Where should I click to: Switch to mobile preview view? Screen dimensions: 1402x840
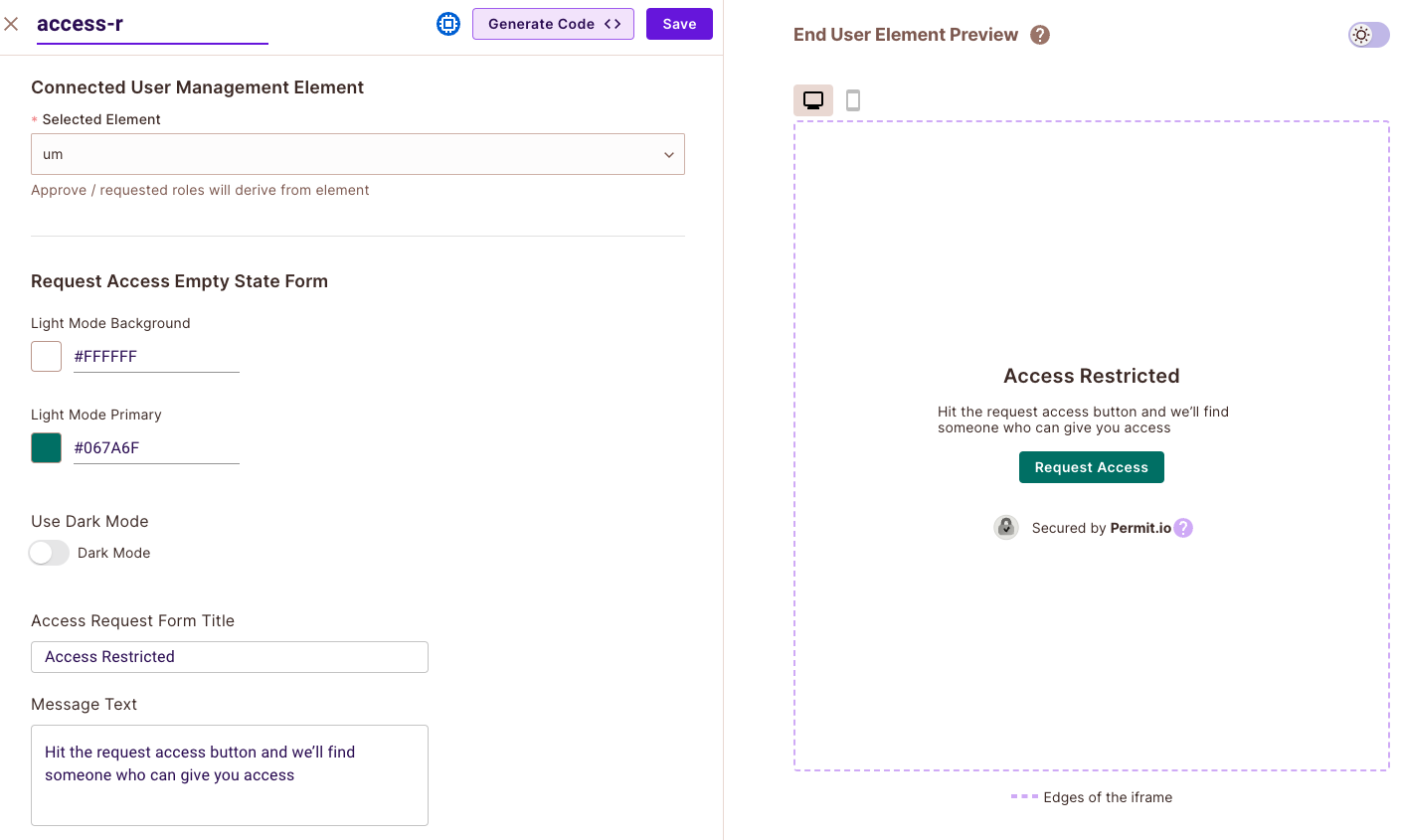[853, 100]
